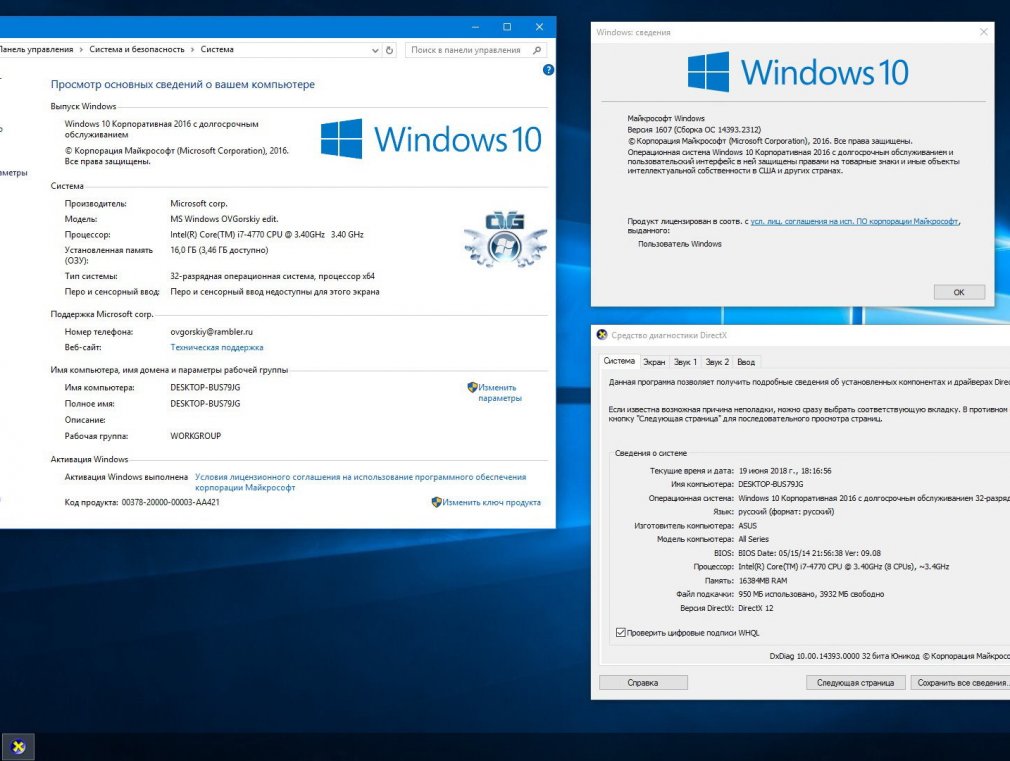Switch to the Система tab in DirectX
The image size is (1010, 761).
619,361
